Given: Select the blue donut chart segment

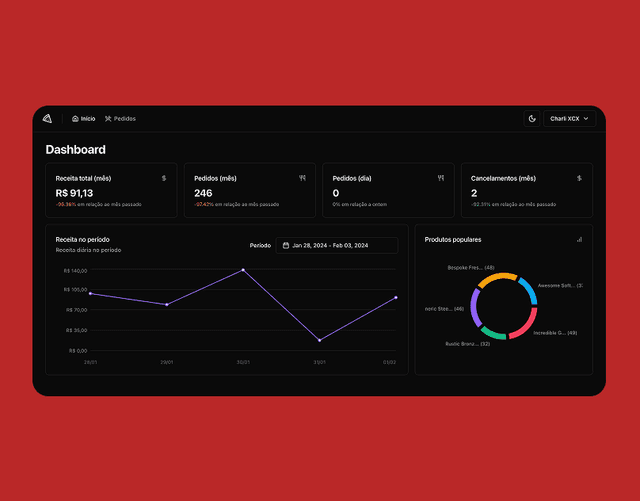Looking at the screenshot, I should (x=529, y=291).
